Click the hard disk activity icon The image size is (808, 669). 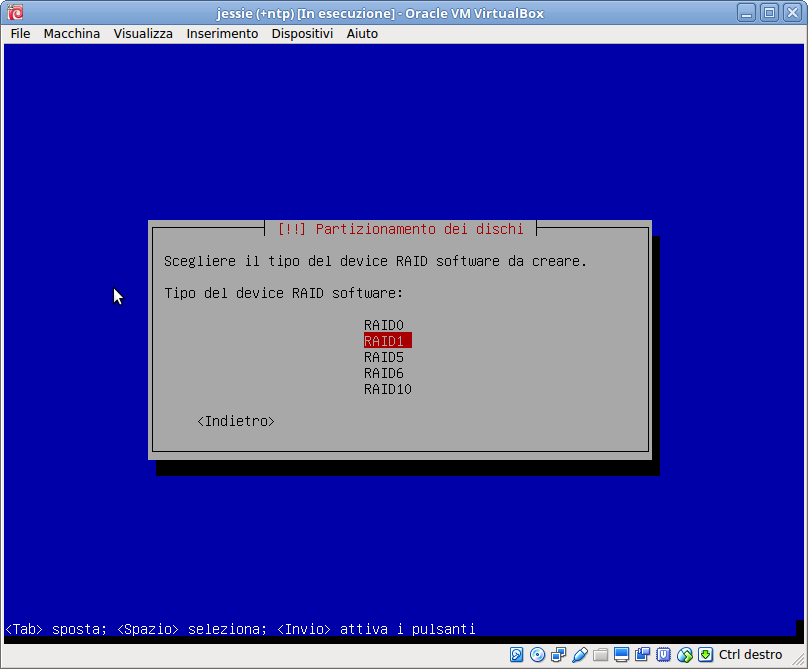click(x=516, y=655)
